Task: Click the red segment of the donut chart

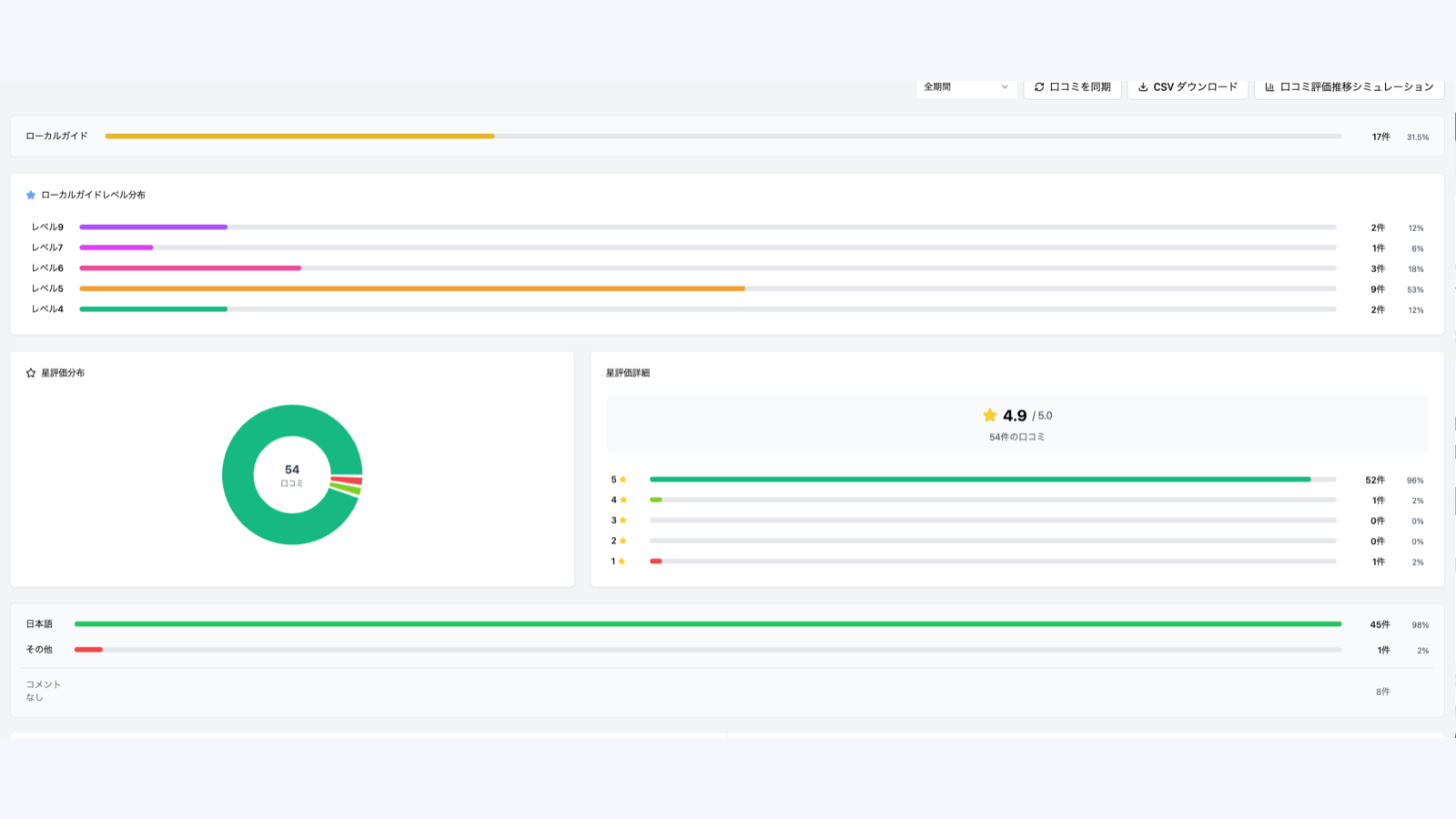Action: tap(347, 480)
